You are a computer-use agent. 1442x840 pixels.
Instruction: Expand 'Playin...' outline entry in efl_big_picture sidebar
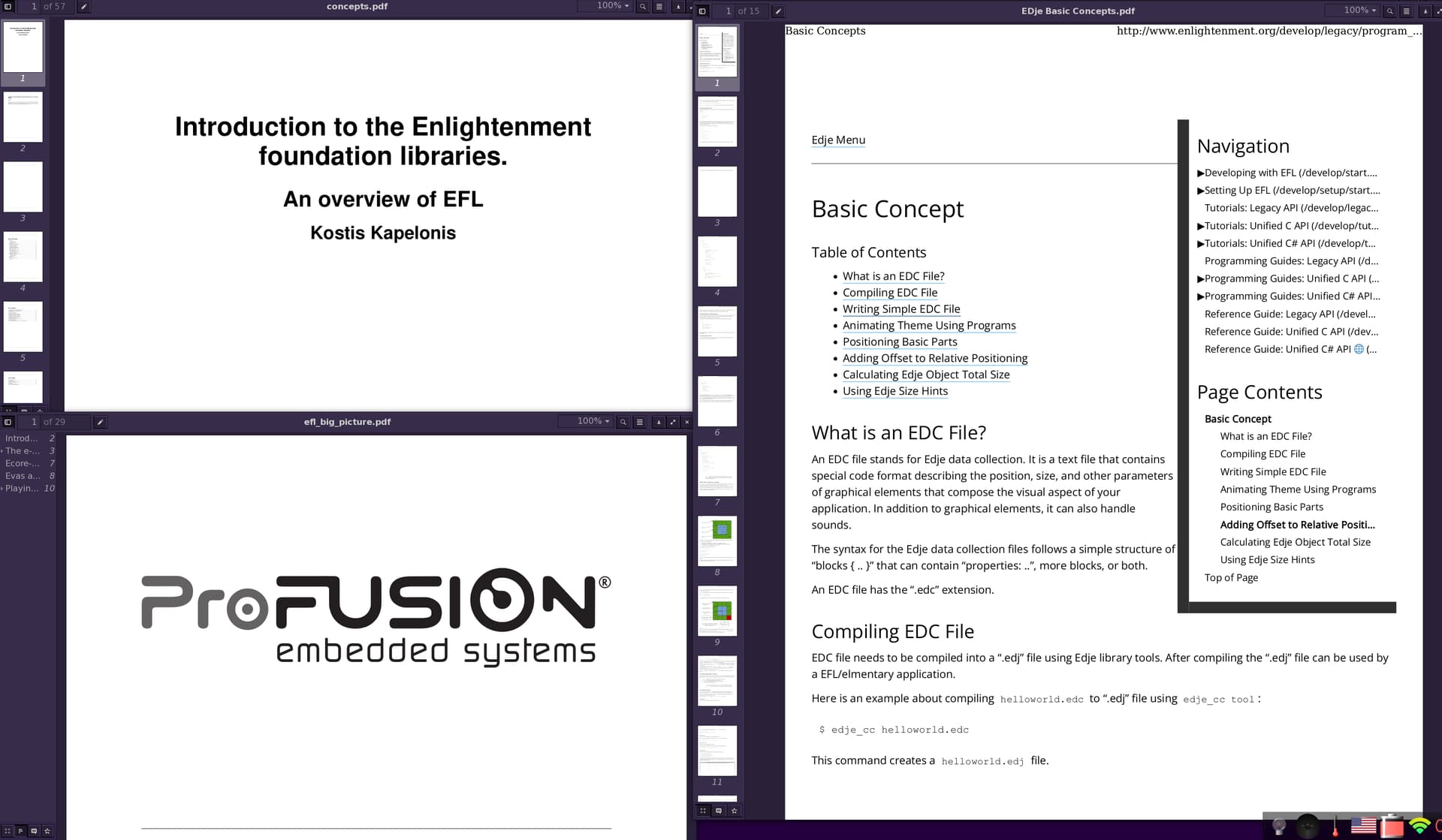(2, 489)
